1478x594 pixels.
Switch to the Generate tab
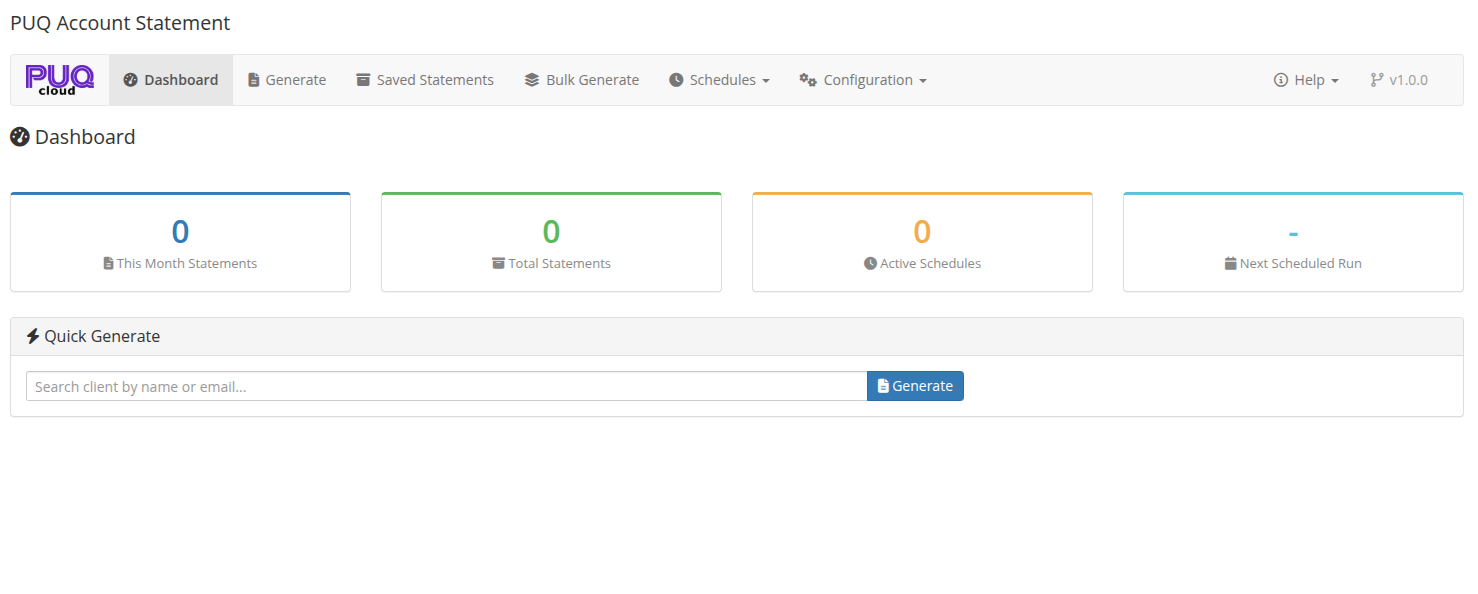(287, 79)
